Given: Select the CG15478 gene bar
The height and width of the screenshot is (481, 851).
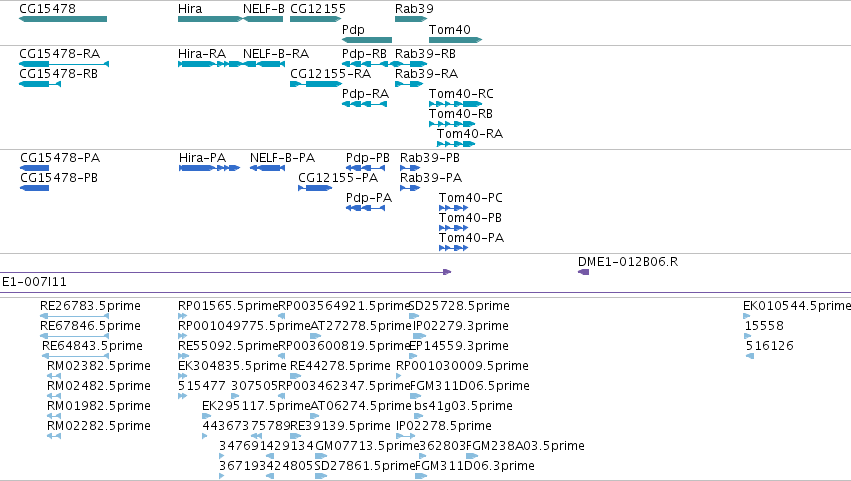Looking at the screenshot, I should point(63,19).
